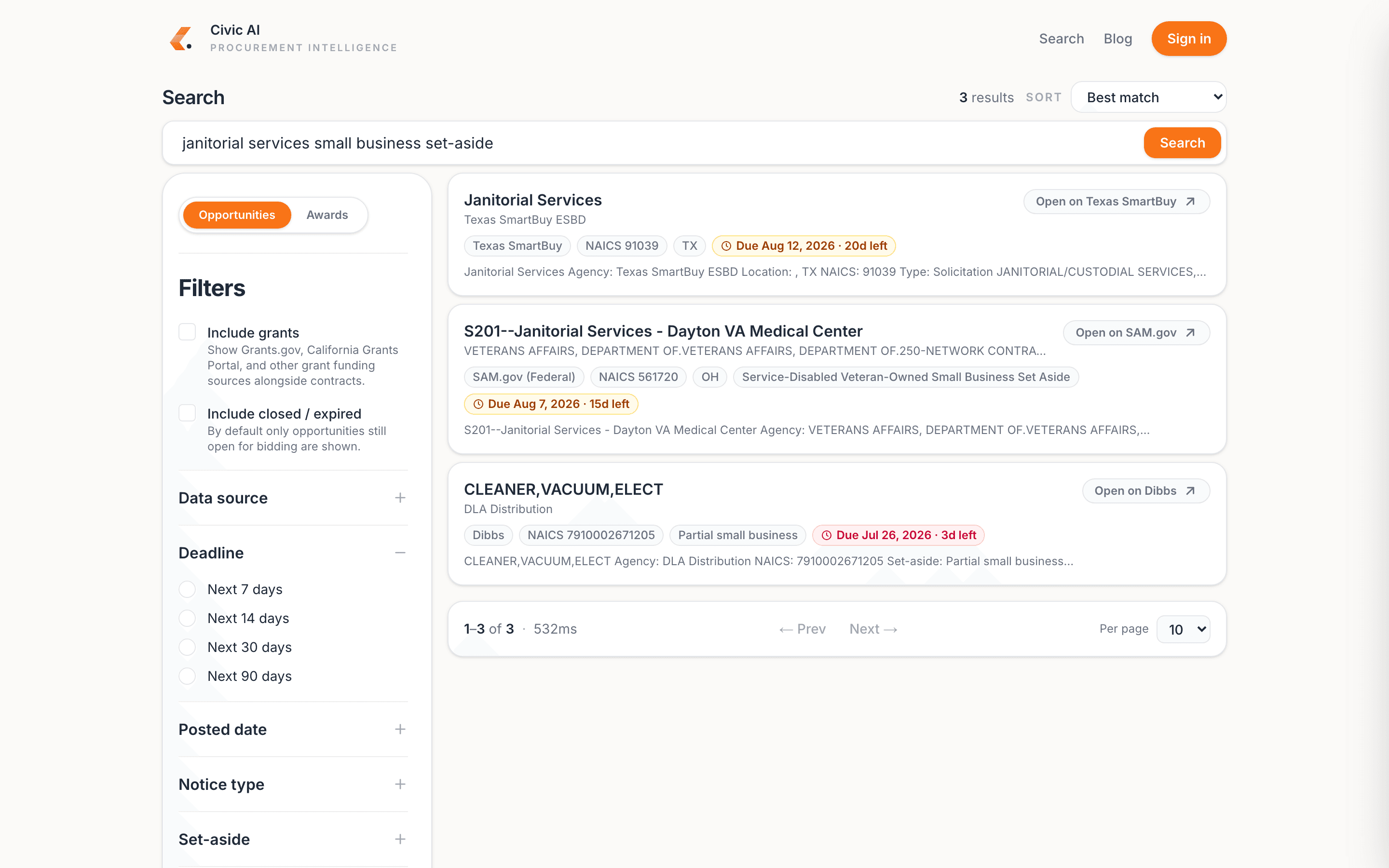
Task: Open Blog in top navigation
Action: tap(1117, 39)
